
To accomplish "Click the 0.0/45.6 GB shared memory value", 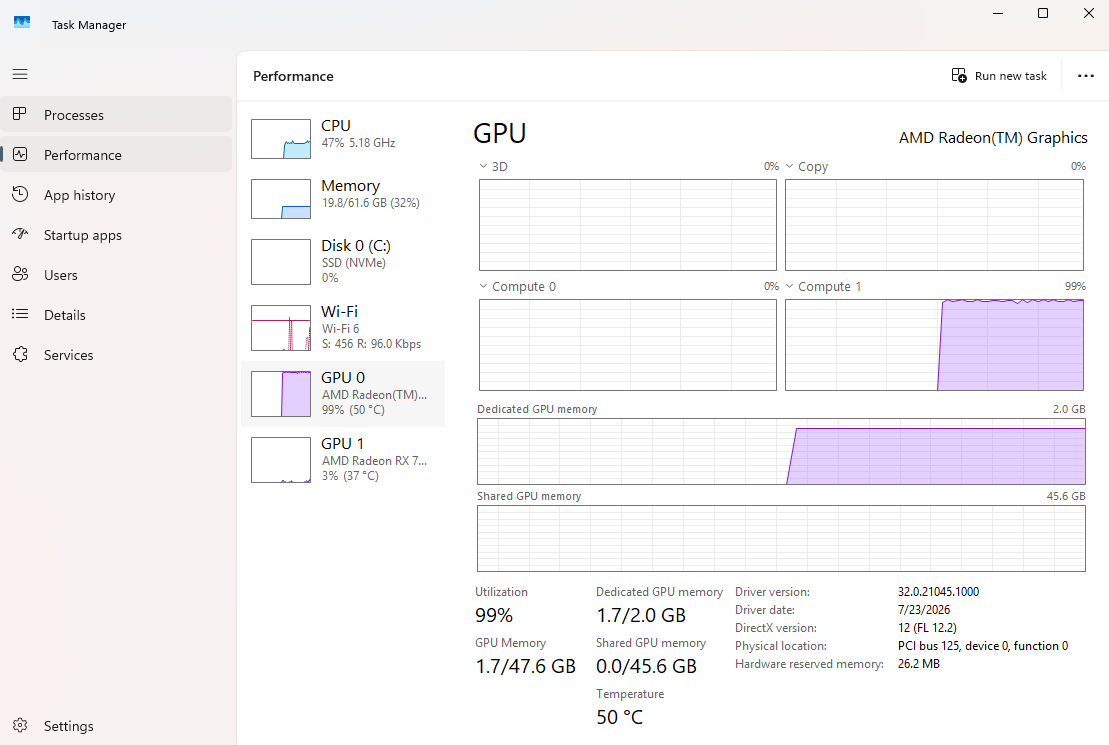I will click(x=646, y=666).
